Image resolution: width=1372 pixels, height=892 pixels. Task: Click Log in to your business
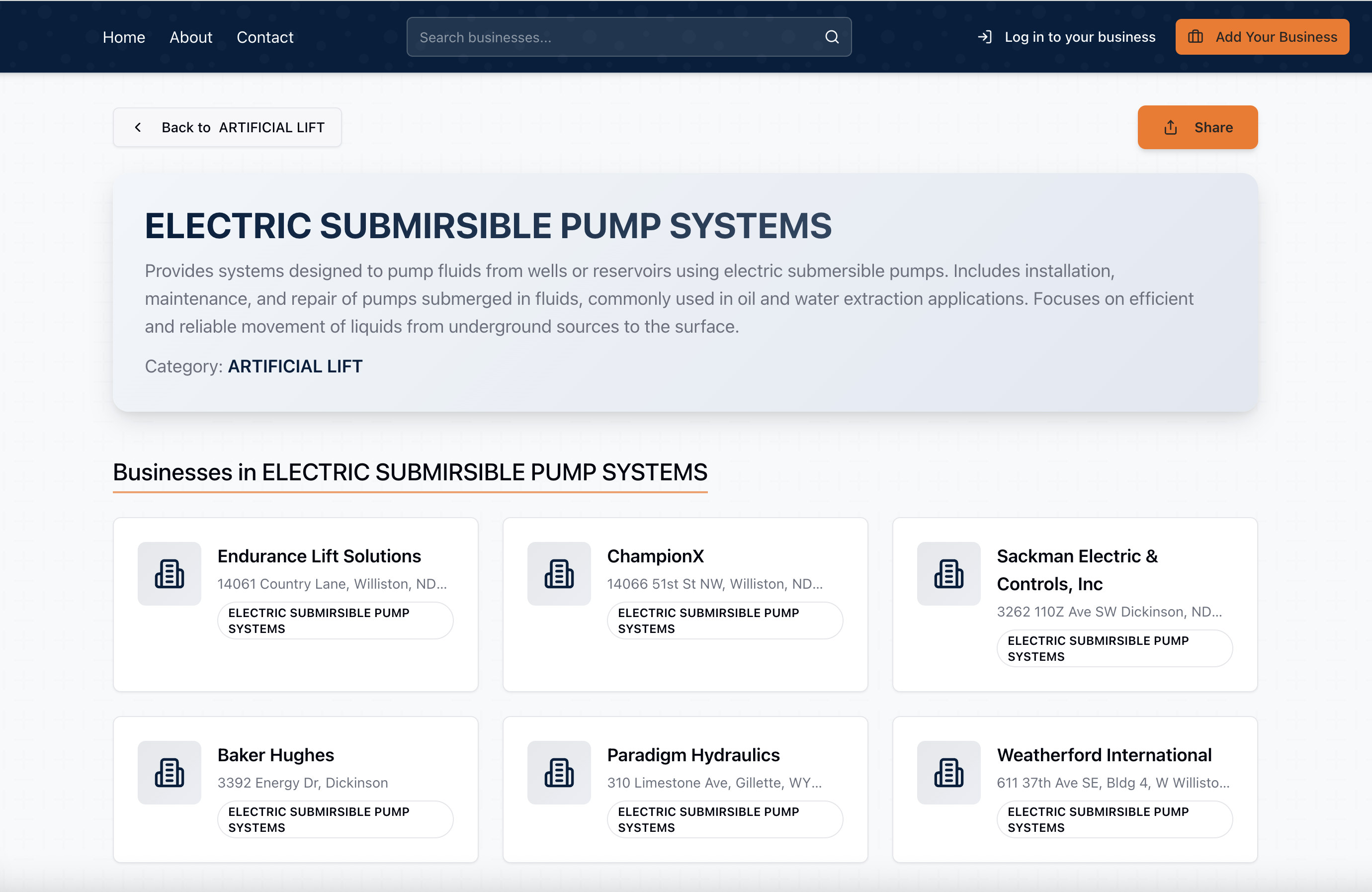tap(1079, 37)
